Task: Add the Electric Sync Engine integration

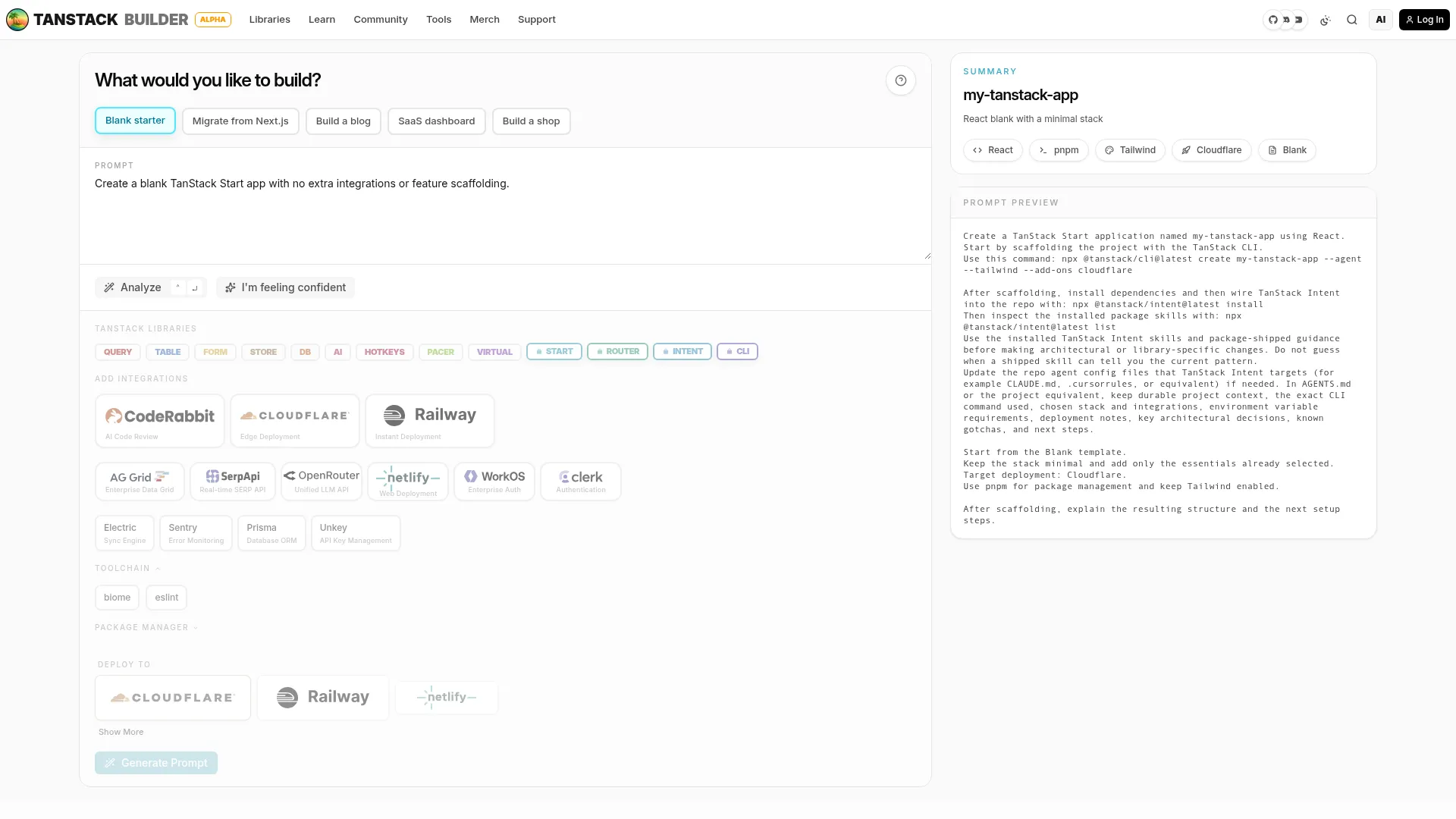Action: (124, 533)
